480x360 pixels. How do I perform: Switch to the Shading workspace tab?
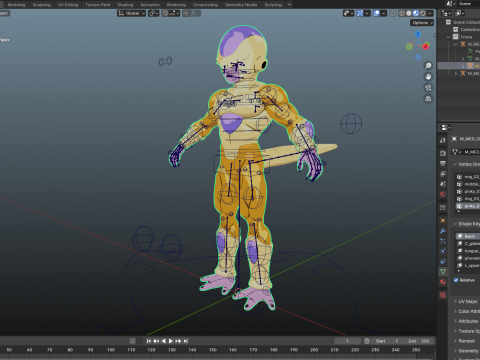125,5
